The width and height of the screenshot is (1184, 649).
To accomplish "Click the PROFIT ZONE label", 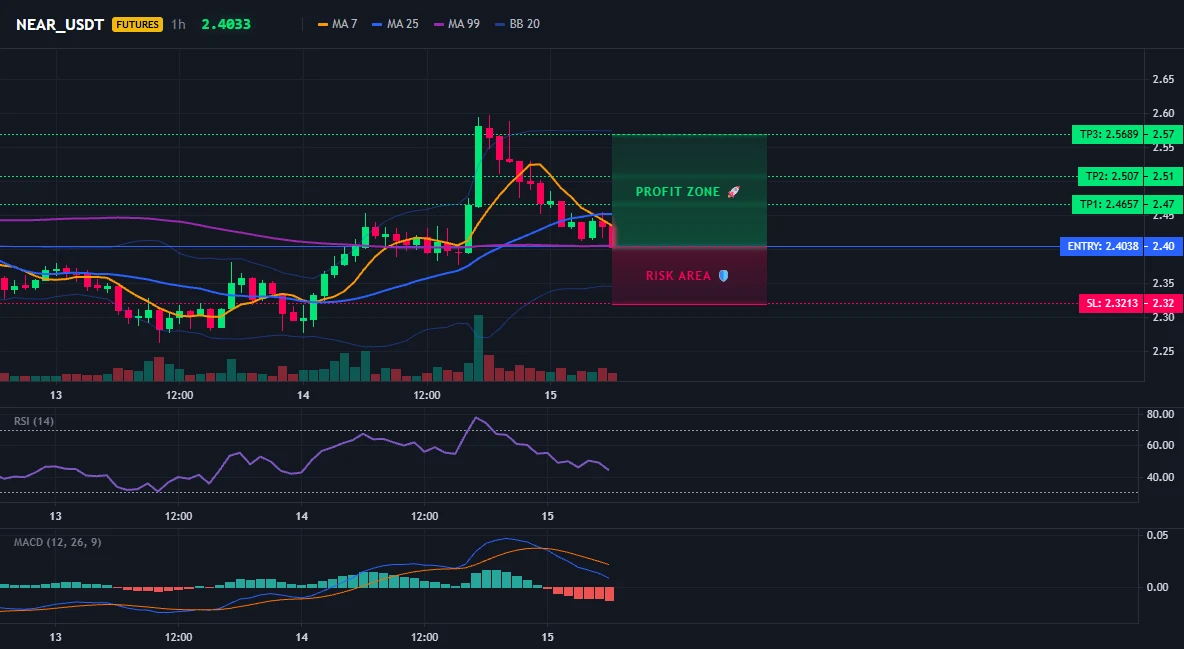I will point(678,192).
